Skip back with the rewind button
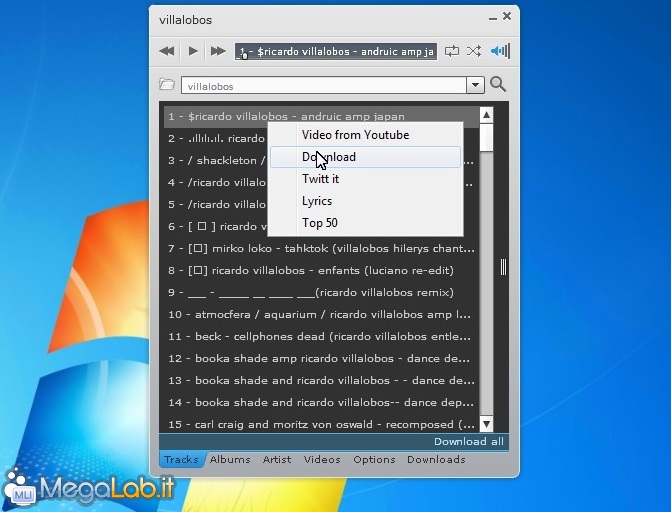 (x=167, y=51)
